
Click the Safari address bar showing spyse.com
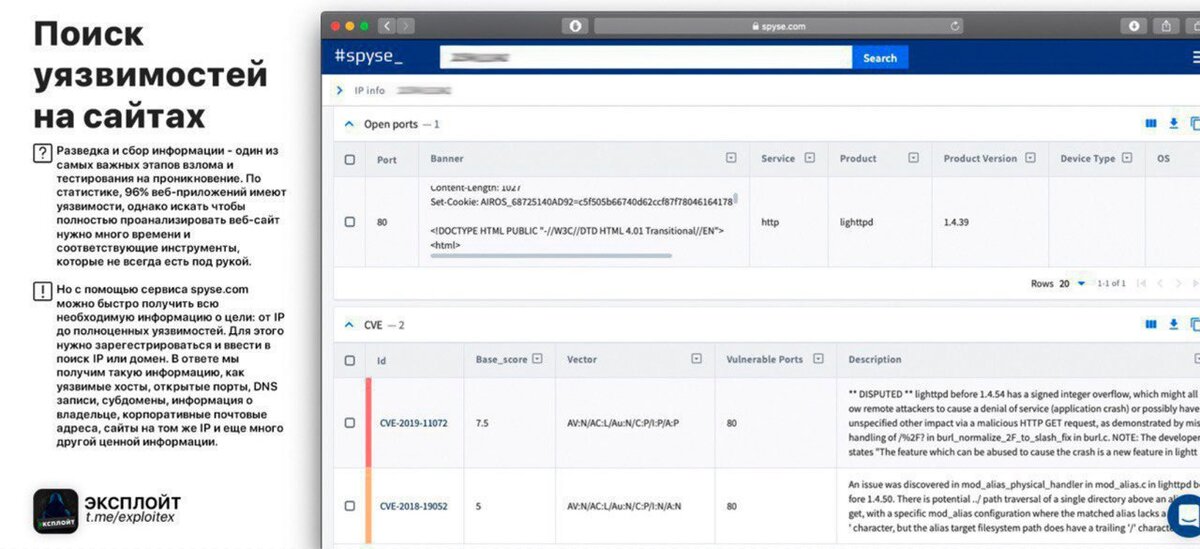click(x=781, y=26)
